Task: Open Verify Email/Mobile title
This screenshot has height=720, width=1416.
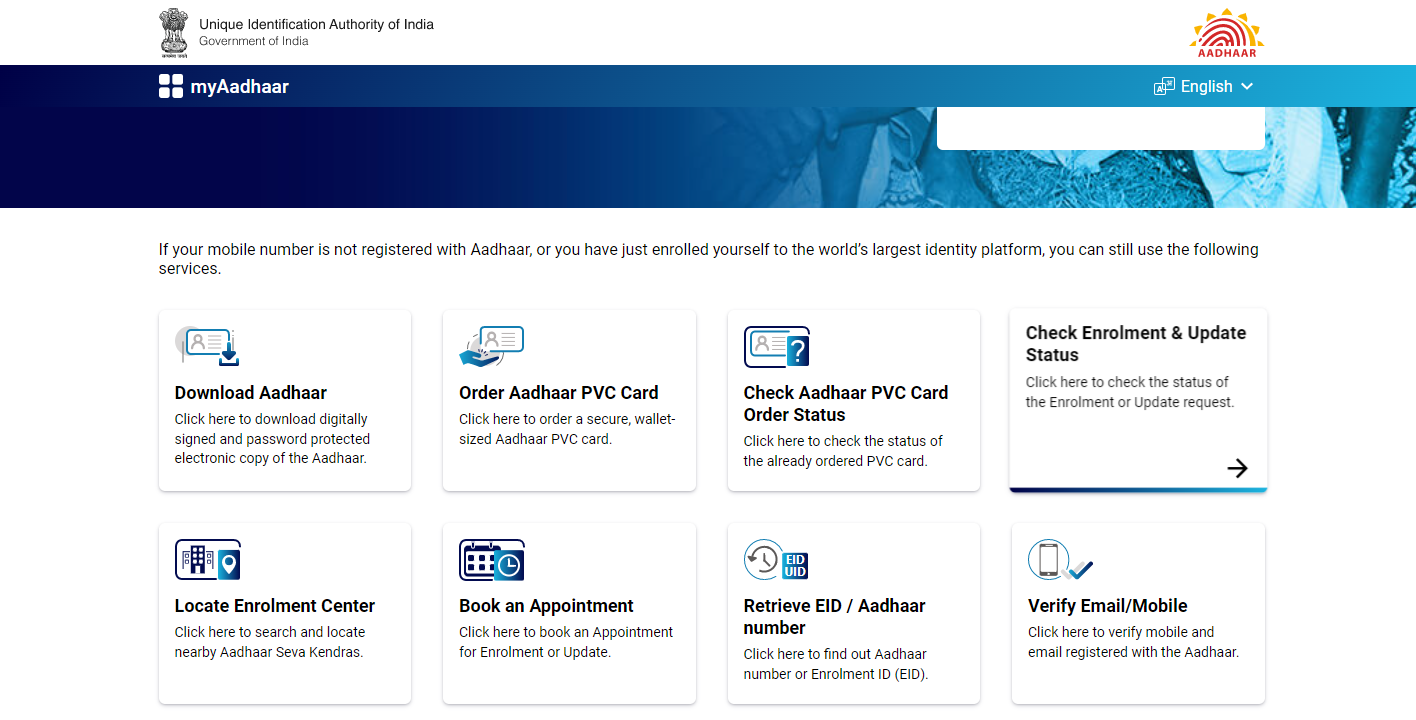Action: (x=1108, y=606)
